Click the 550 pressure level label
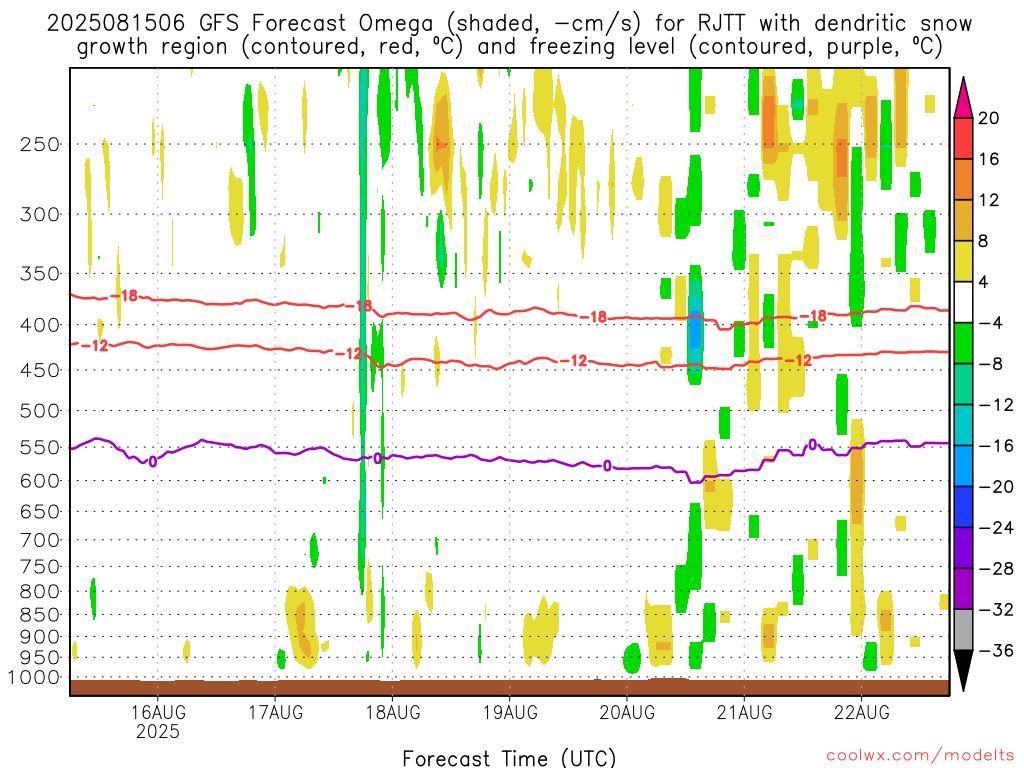The width and height of the screenshot is (1024, 768). [x=40, y=447]
